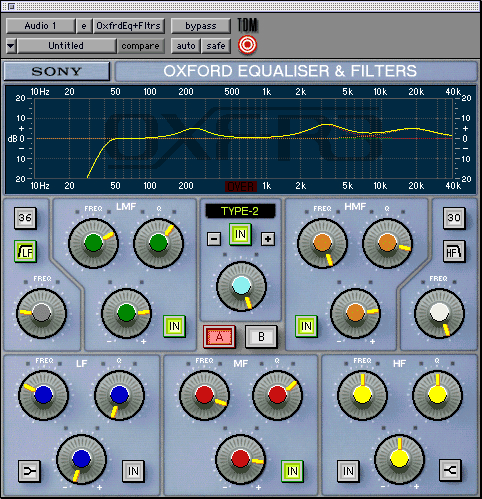
Task: Click the LF Q blue knob
Action: coord(120,395)
